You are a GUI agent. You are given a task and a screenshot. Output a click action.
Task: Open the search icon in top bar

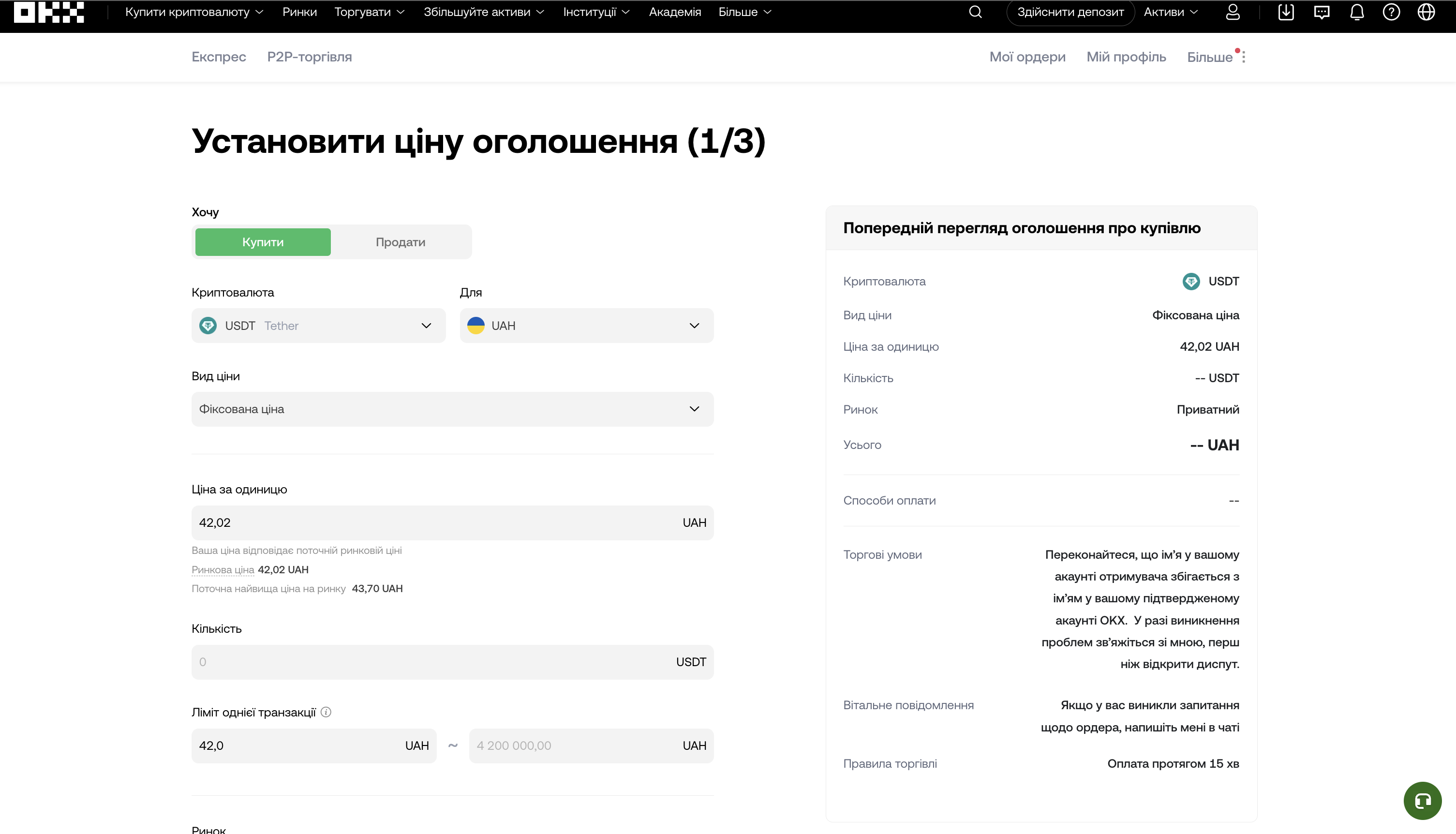pyautogui.click(x=976, y=12)
